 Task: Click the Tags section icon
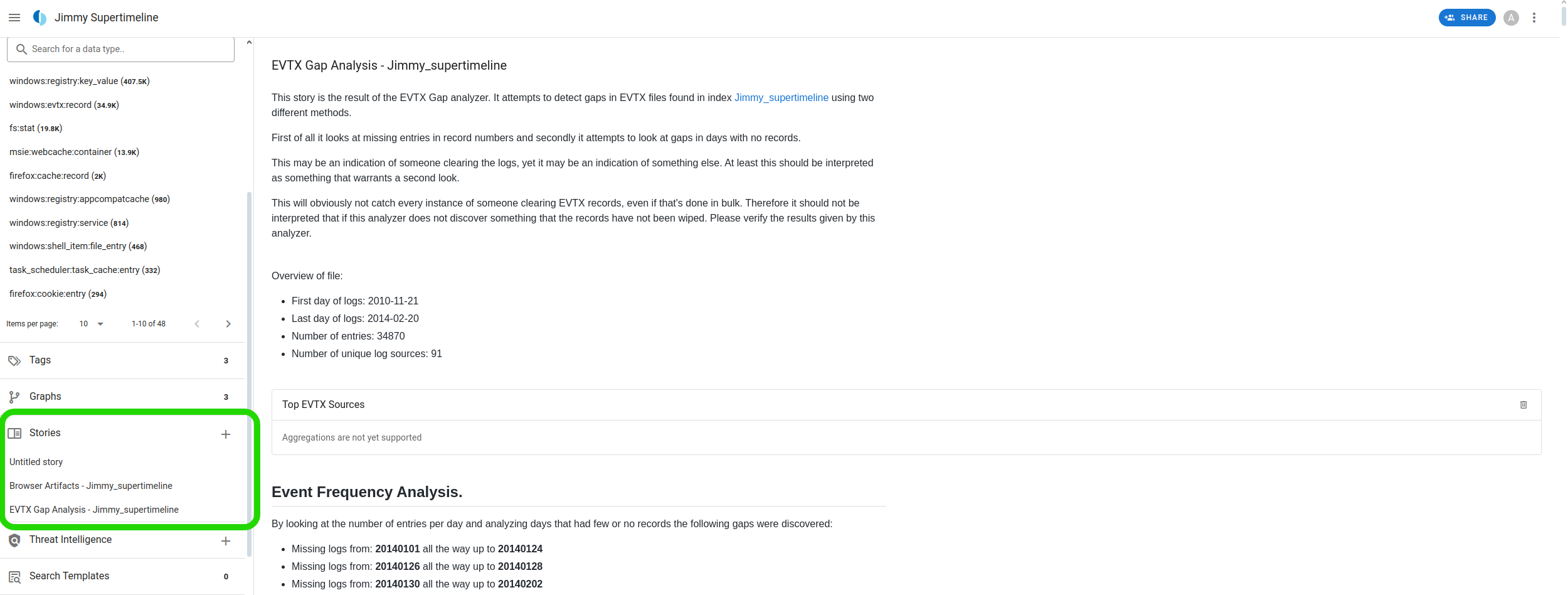pos(14,361)
